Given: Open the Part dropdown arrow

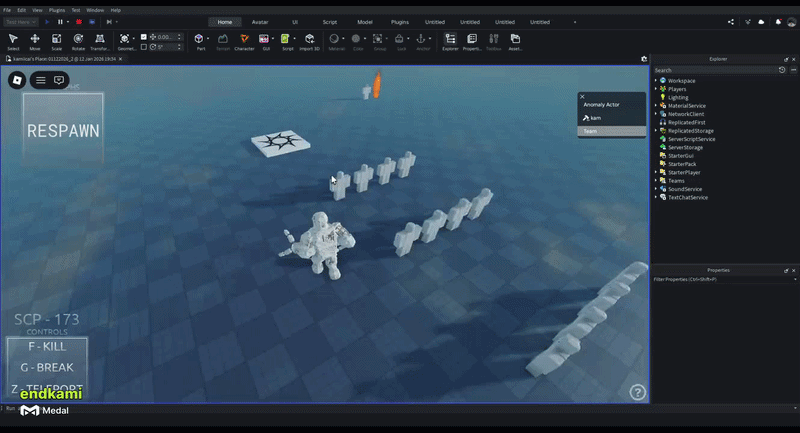Looking at the screenshot, I should [x=208, y=39].
